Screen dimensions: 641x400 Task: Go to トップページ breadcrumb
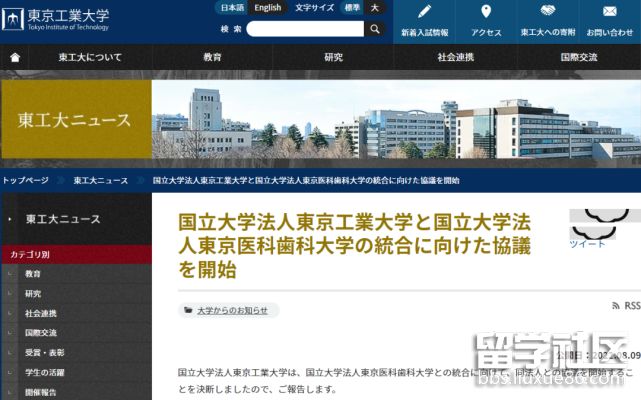click(x=25, y=180)
